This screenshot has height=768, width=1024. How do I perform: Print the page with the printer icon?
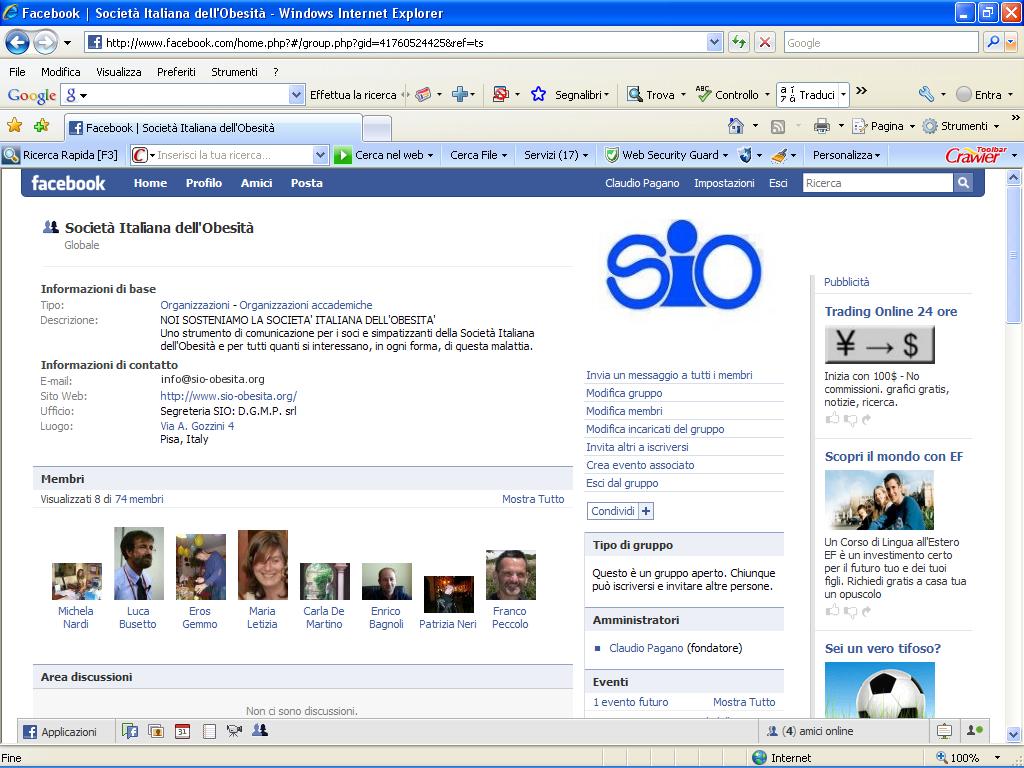pyautogui.click(x=822, y=126)
